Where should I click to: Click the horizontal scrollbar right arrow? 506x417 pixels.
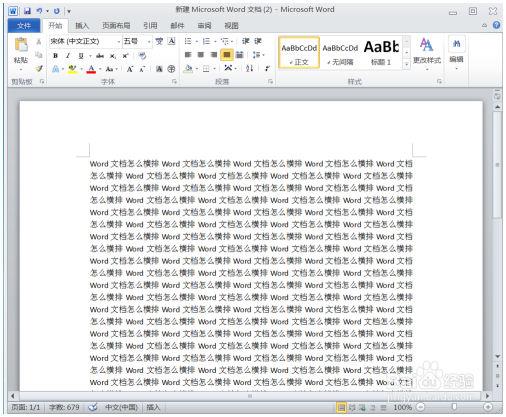coord(487,396)
